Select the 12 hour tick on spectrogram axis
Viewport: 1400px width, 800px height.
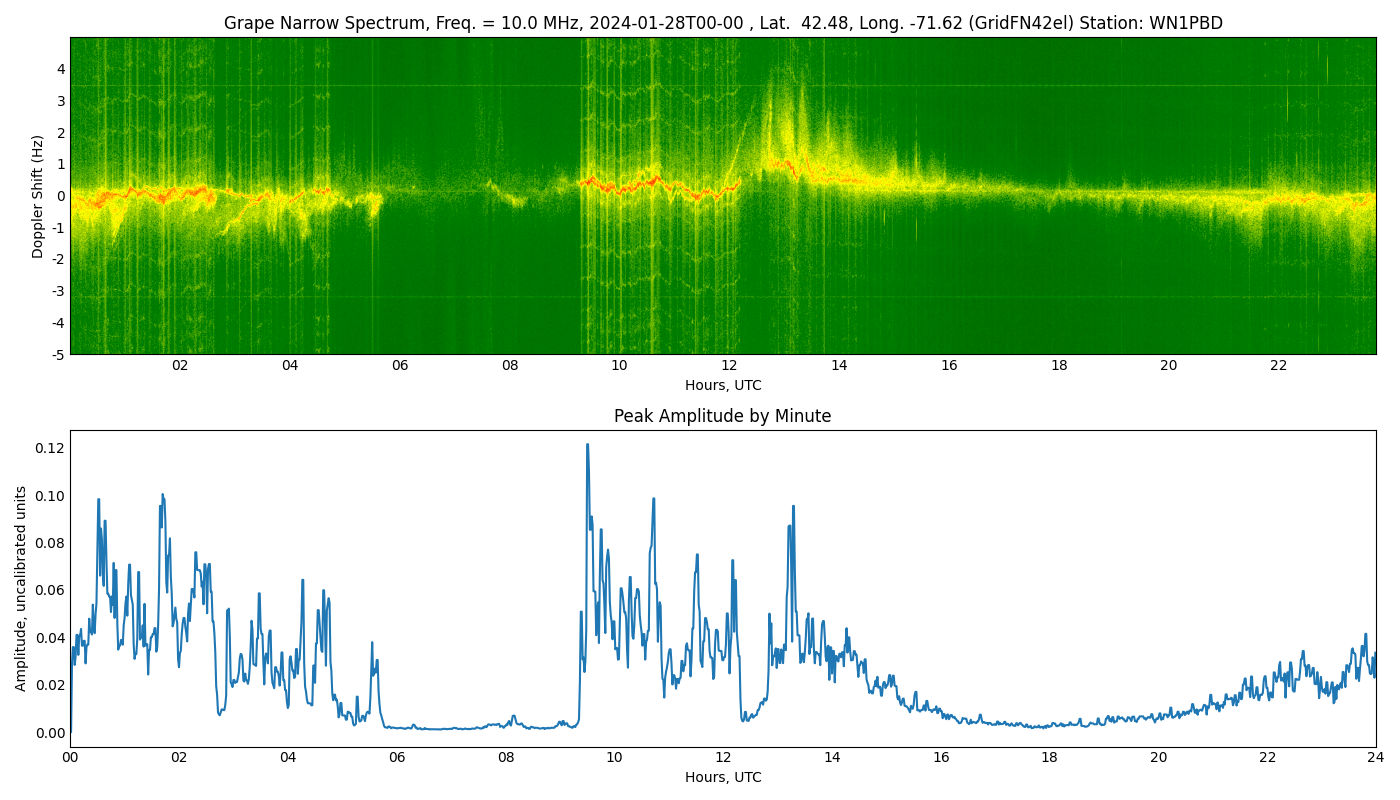[x=729, y=366]
